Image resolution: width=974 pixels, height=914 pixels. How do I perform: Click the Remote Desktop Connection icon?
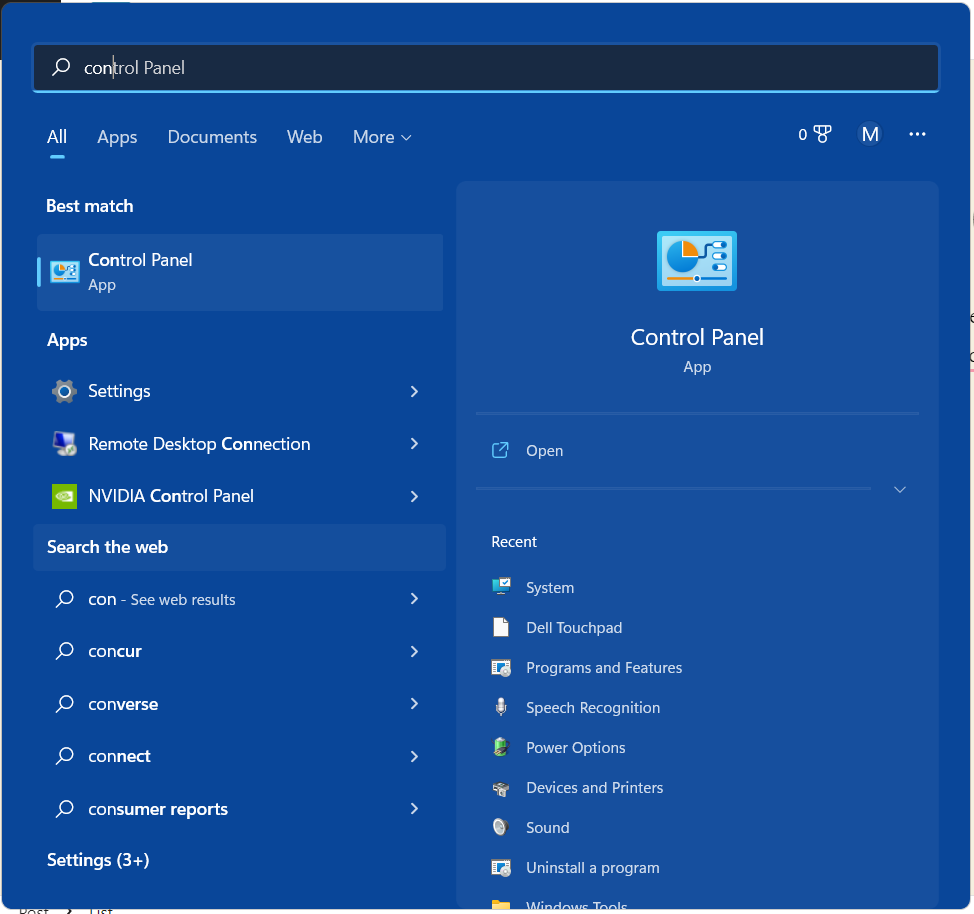pos(64,444)
